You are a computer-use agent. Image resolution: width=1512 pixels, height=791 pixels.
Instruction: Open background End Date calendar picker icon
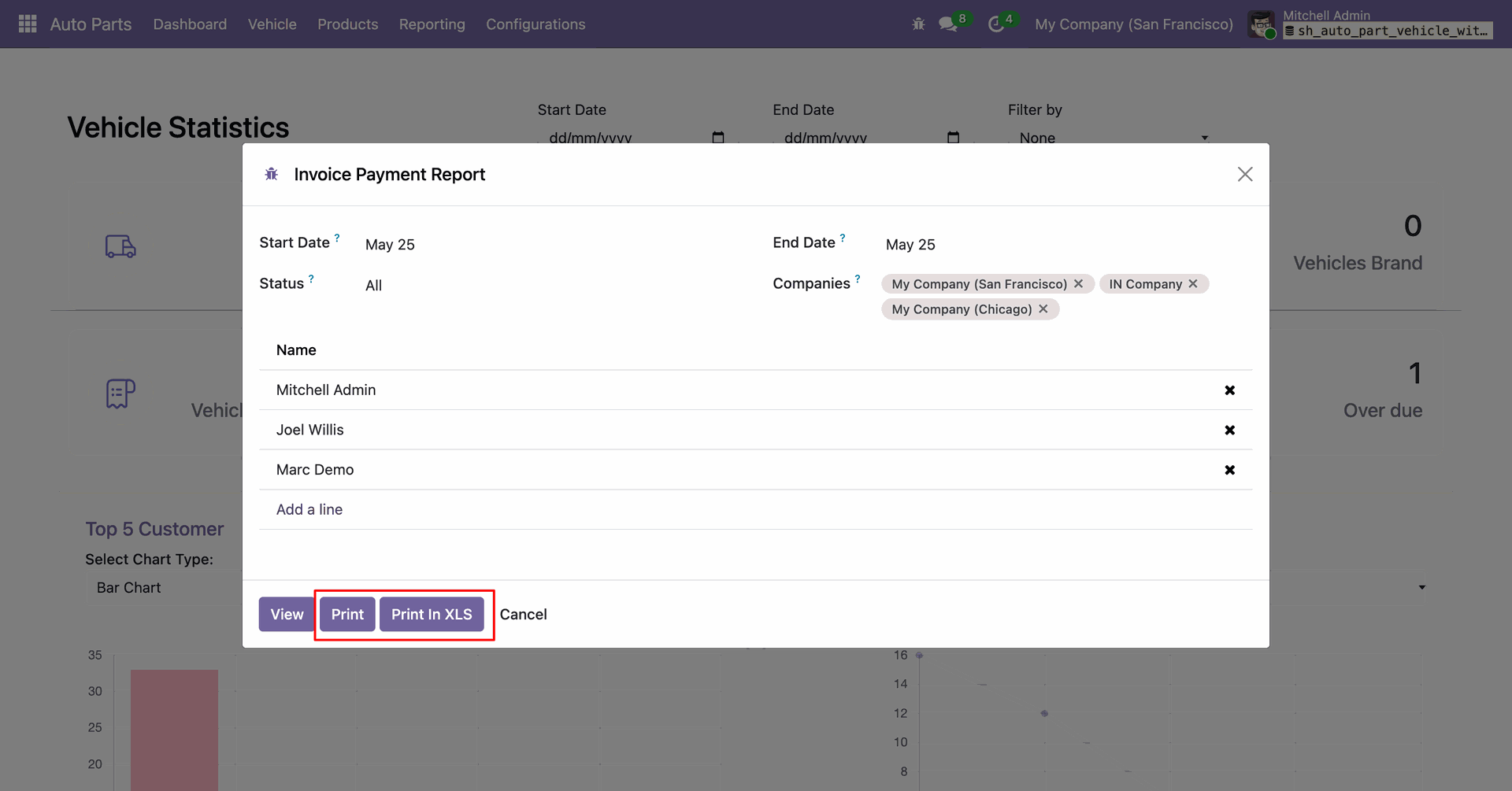[954, 138]
